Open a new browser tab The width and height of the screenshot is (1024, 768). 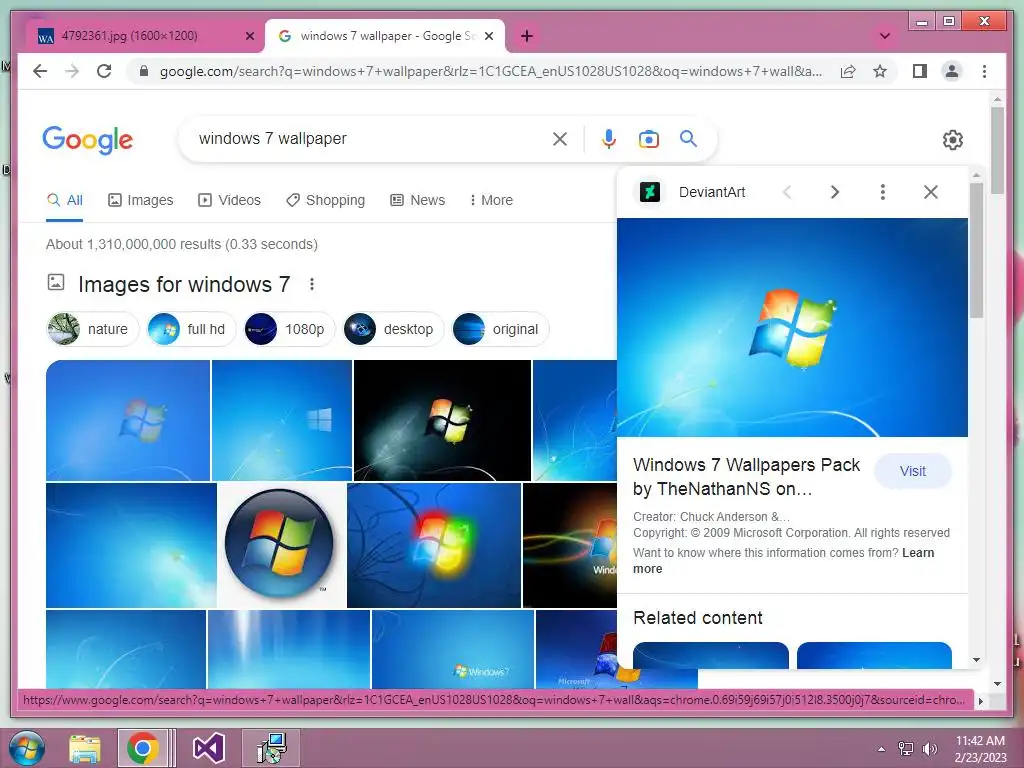click(527, 36)
